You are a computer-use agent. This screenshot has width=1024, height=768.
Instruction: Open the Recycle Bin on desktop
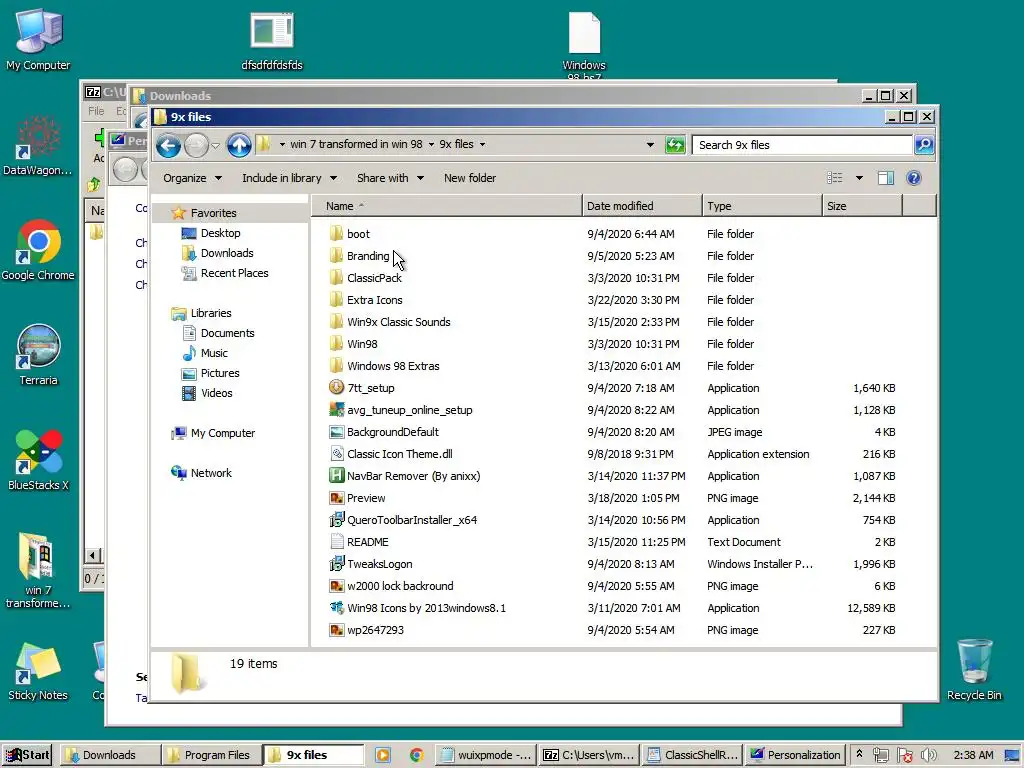[x=974, y=669]
